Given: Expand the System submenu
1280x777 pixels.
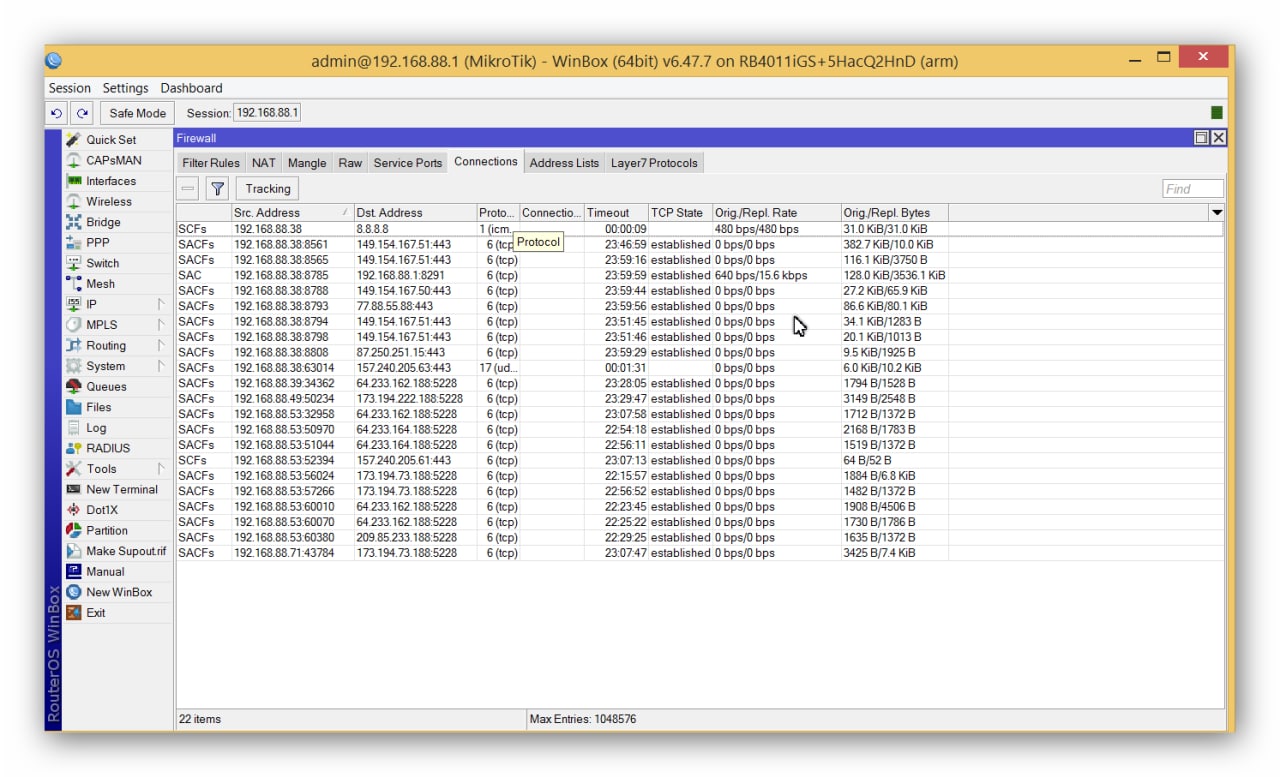Looking at the screenshot, I should [x=160, y=366].
